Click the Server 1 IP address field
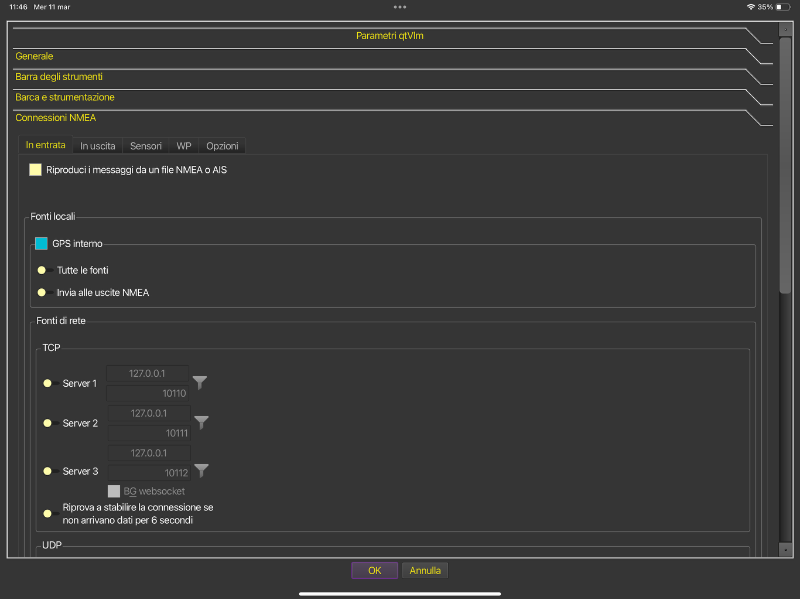800x599 pixels. tap(149, 374)
